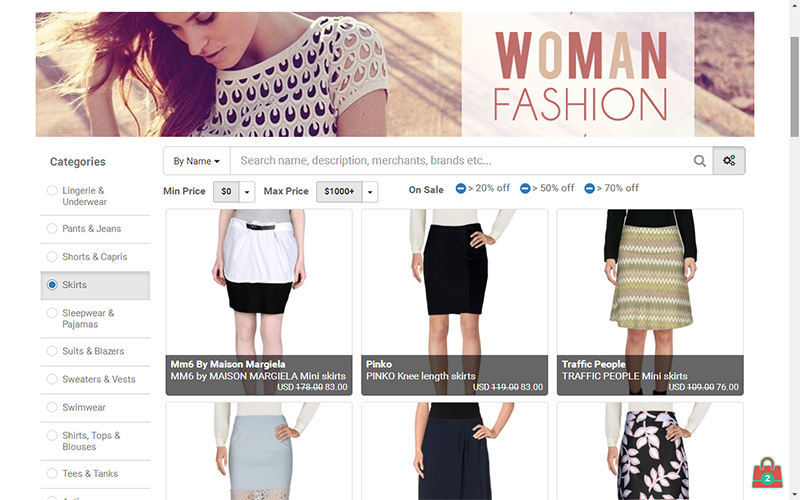Click the Max Price label
The width and height of the screenshot is (800, 500).
pyautogui.click(x=286, y=191)
